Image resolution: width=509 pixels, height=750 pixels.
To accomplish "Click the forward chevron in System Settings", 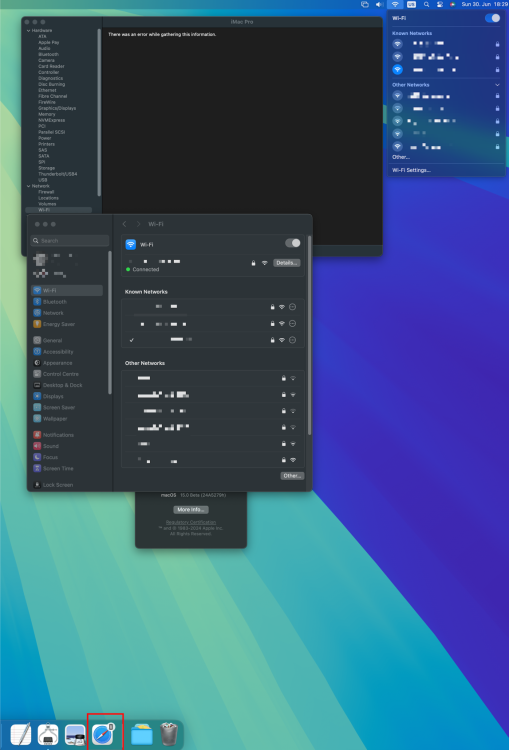I will [x=138, y=224].
